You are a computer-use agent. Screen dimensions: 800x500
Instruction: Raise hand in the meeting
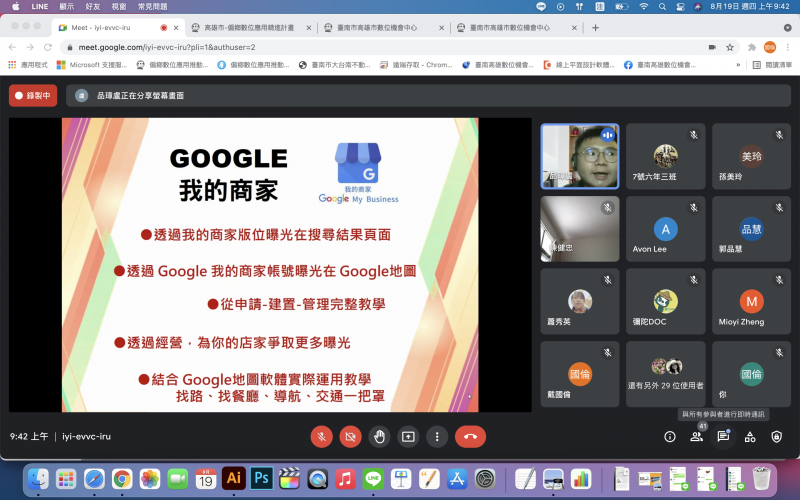(x=379, y=437)
